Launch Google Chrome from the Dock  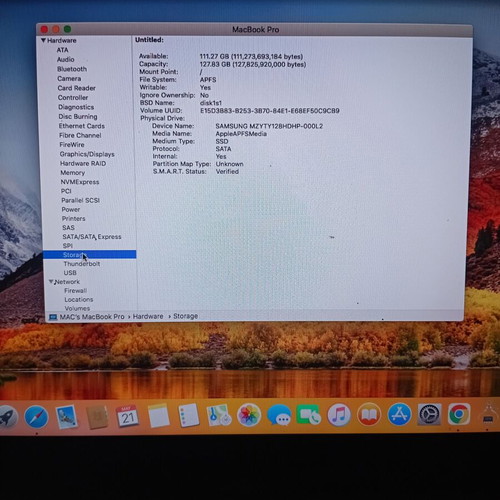click(x=459, y=414)
